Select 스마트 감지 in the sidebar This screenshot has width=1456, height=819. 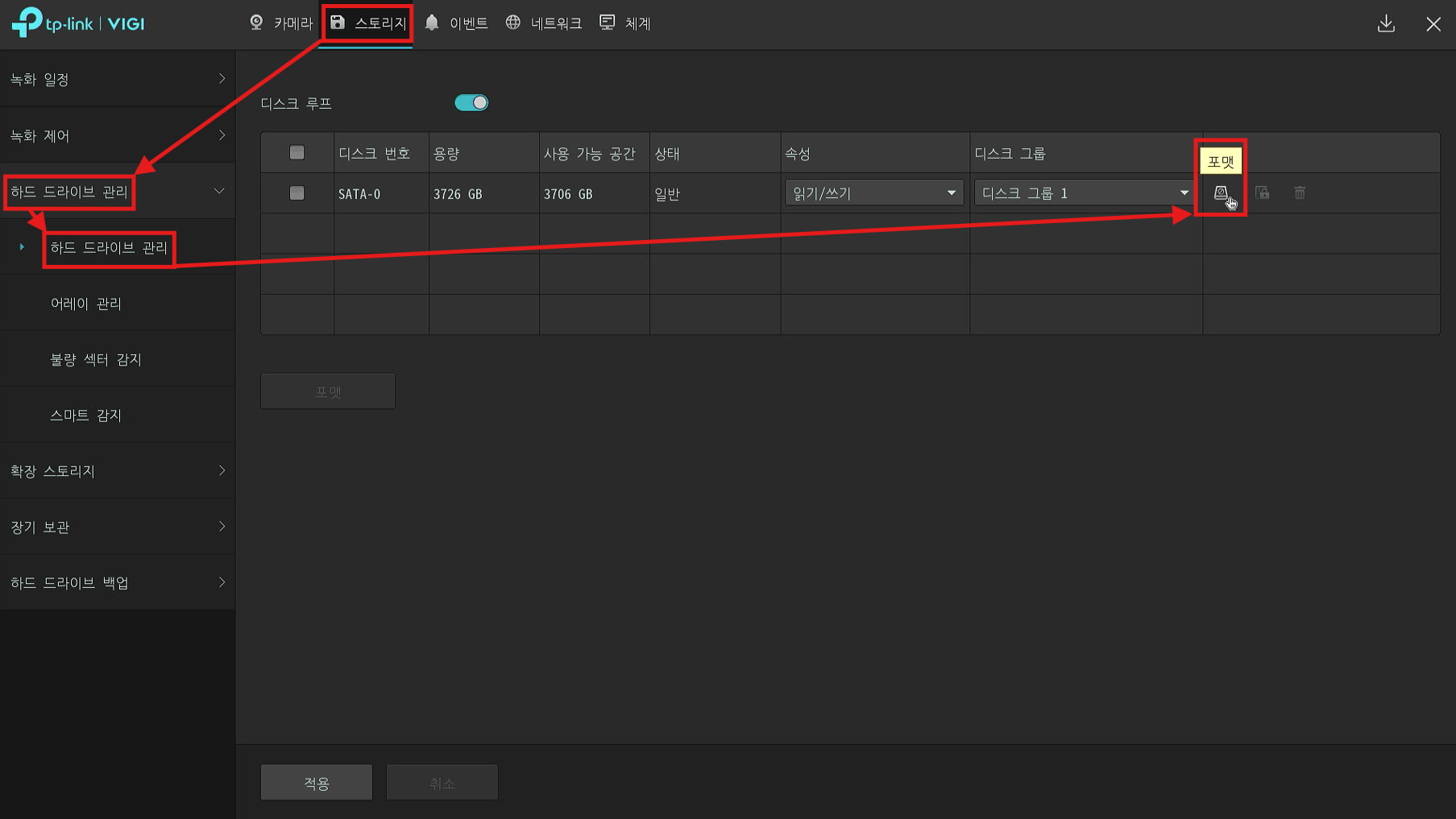[x=86, y=416]
